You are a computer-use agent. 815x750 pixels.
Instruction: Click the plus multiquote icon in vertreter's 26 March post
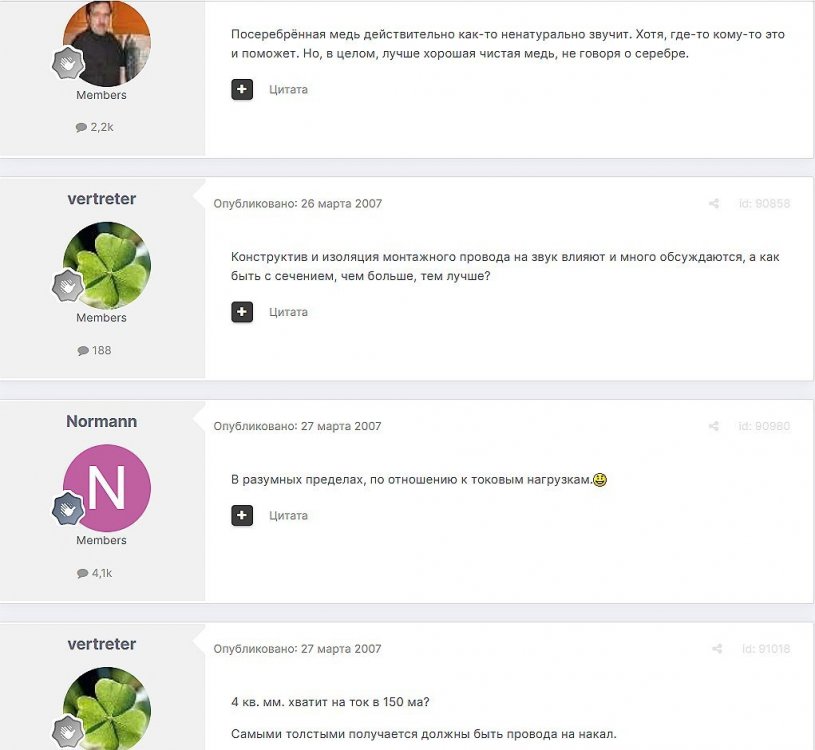242,312
